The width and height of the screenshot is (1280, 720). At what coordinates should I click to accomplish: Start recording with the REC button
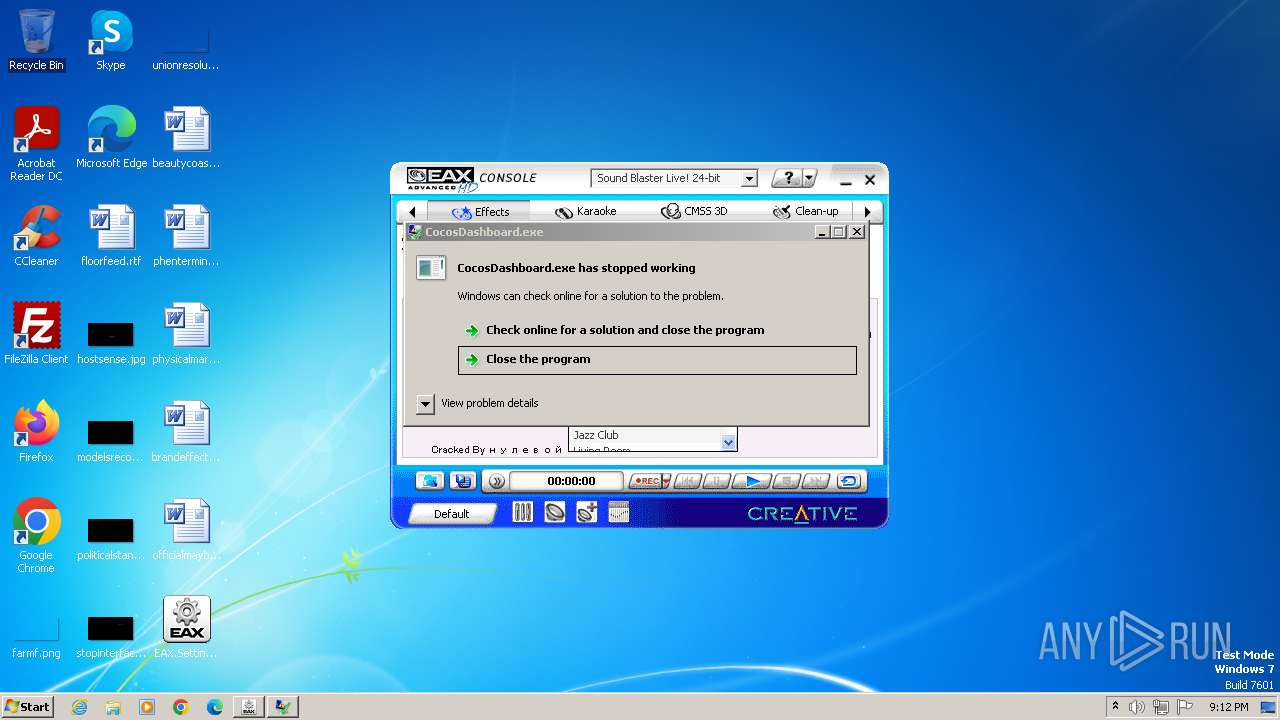pos(646,481)
